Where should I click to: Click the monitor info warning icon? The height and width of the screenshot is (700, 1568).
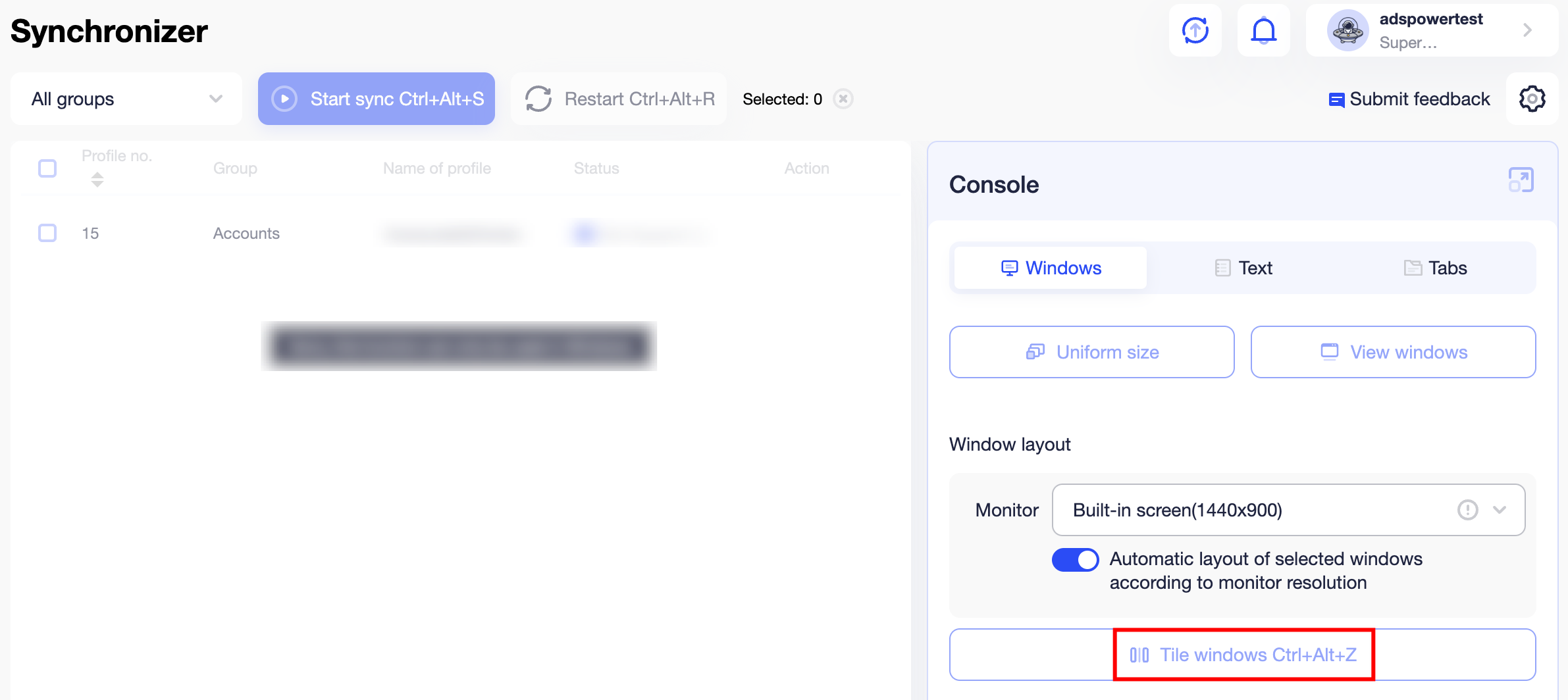[x=1467, y=510]
